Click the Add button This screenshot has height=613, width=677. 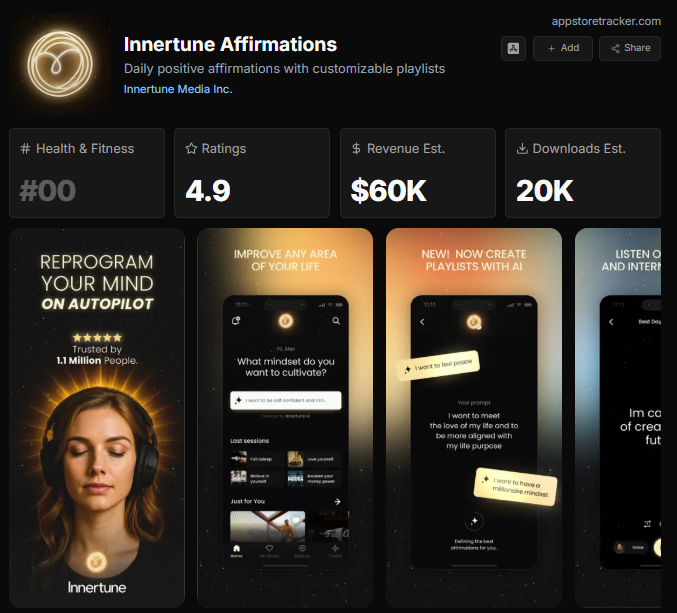[x=563, y=48]
